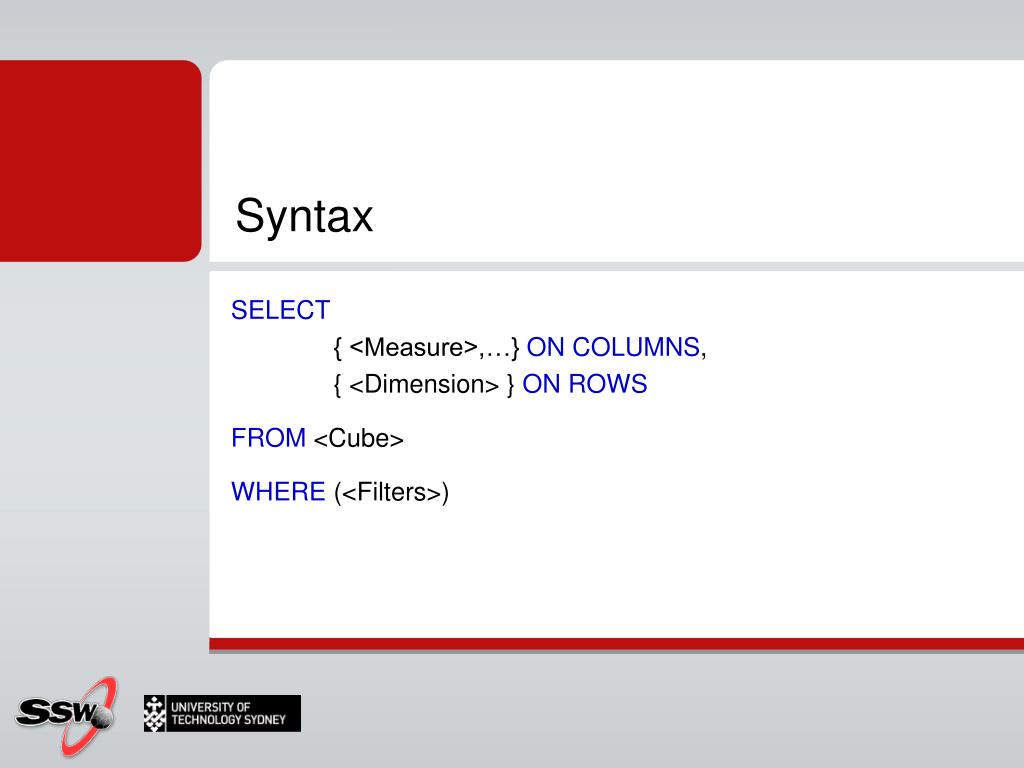Screen dimensions: 1024x768
Task: Click the WHERE keyword
Action: [278, 492]
